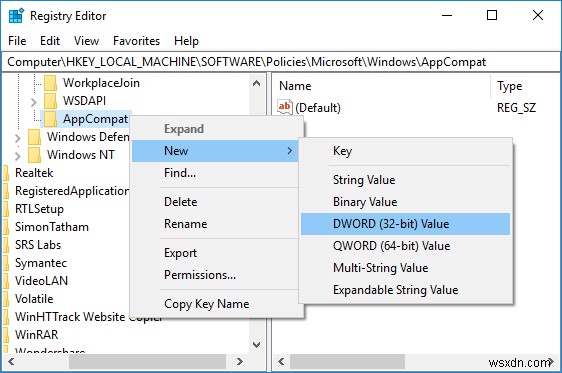Viewport: 562px width, 373px height.
Task: Click REG_SZ type of (Default) value
Action: 516,108
